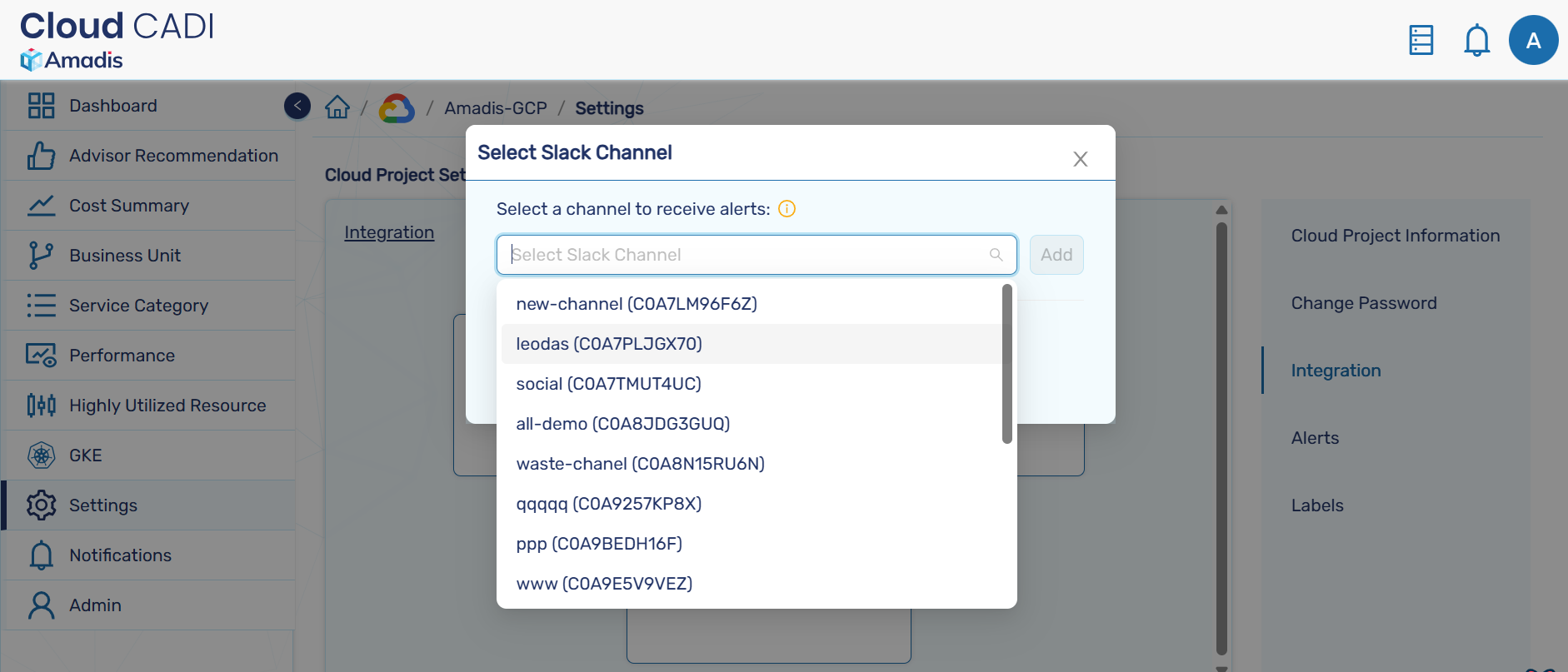Close the Select Slack Channel dialog
Screen dimensions: 1568x672
1080,159
